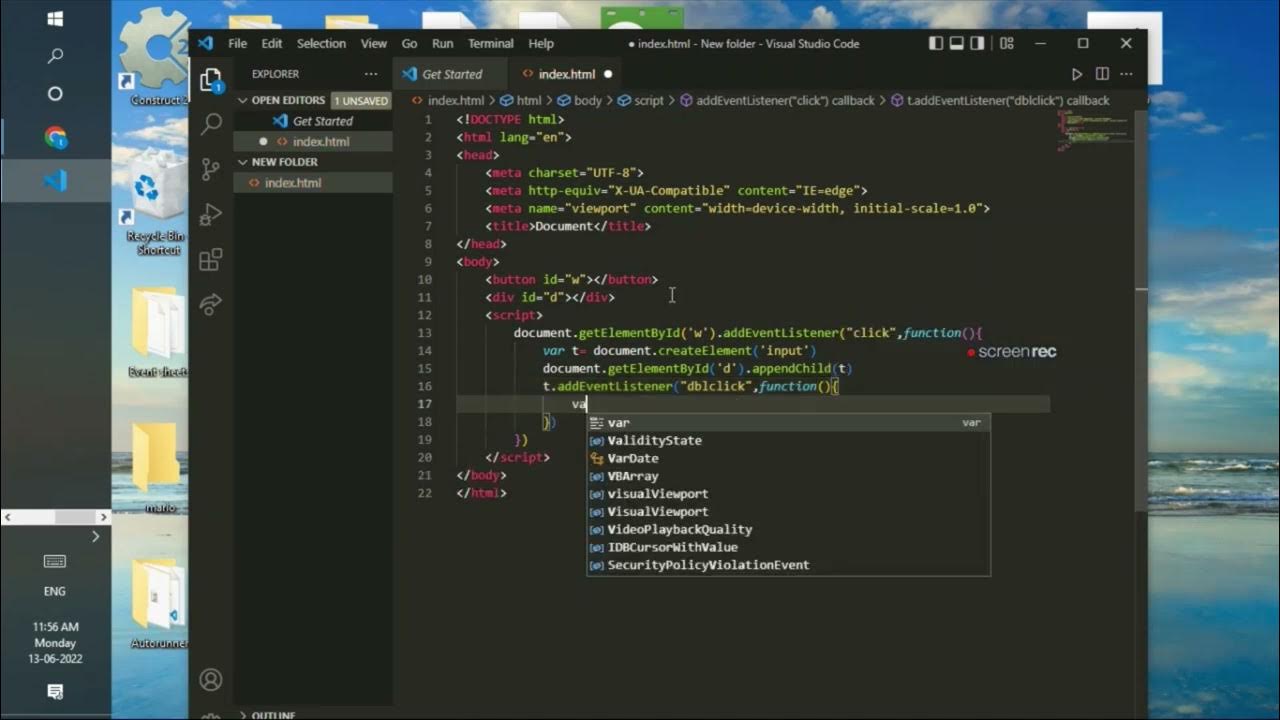Open Task View (Cortana circle) on taskbar
1280x720 pixels.
tap(55, 94)
